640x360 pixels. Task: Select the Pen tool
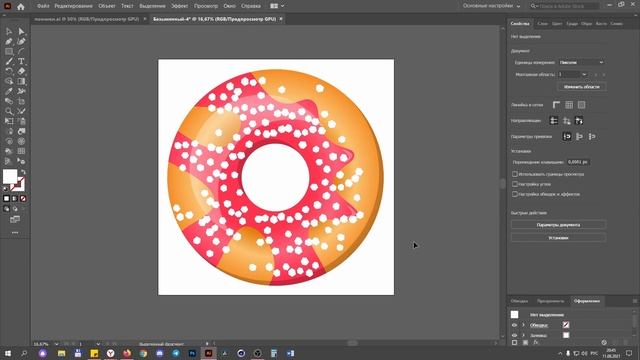(9, 41)
